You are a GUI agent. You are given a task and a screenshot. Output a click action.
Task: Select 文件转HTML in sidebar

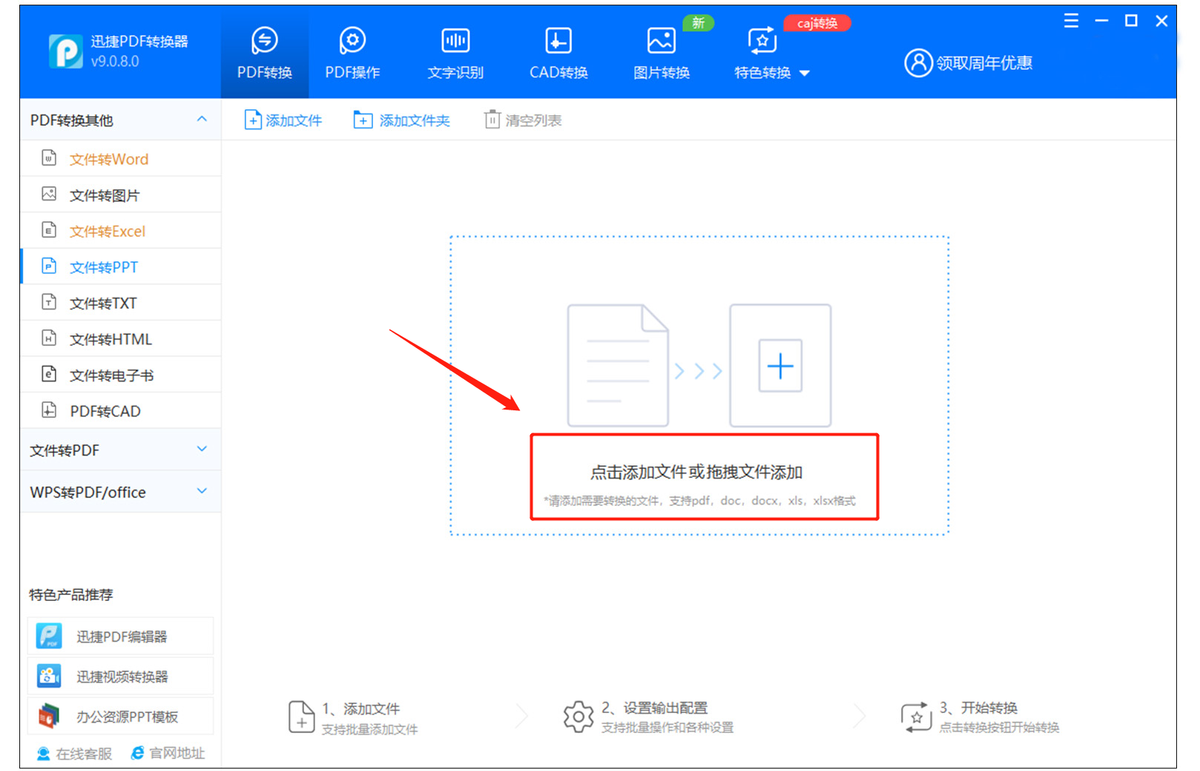pos(120,339)
